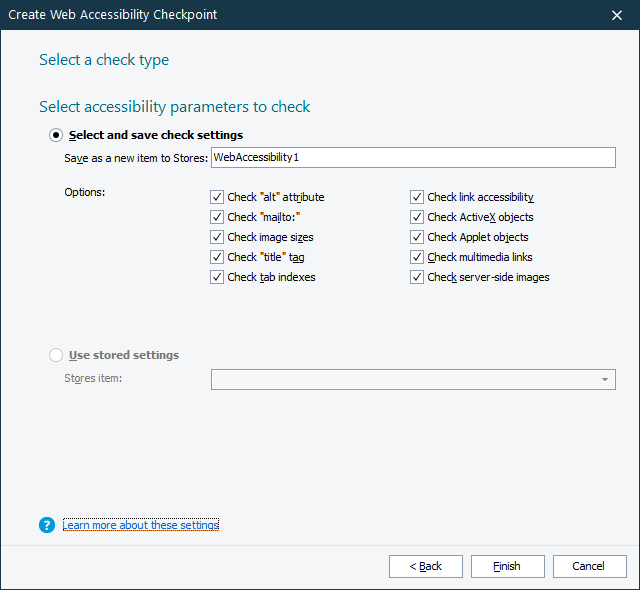
Task: Disable the Check image sizes option
Action: coord(217,237)
